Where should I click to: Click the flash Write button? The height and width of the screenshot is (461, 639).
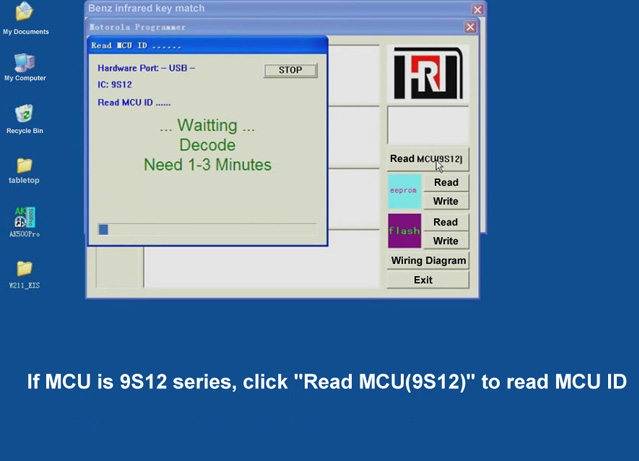pos(446,241)
